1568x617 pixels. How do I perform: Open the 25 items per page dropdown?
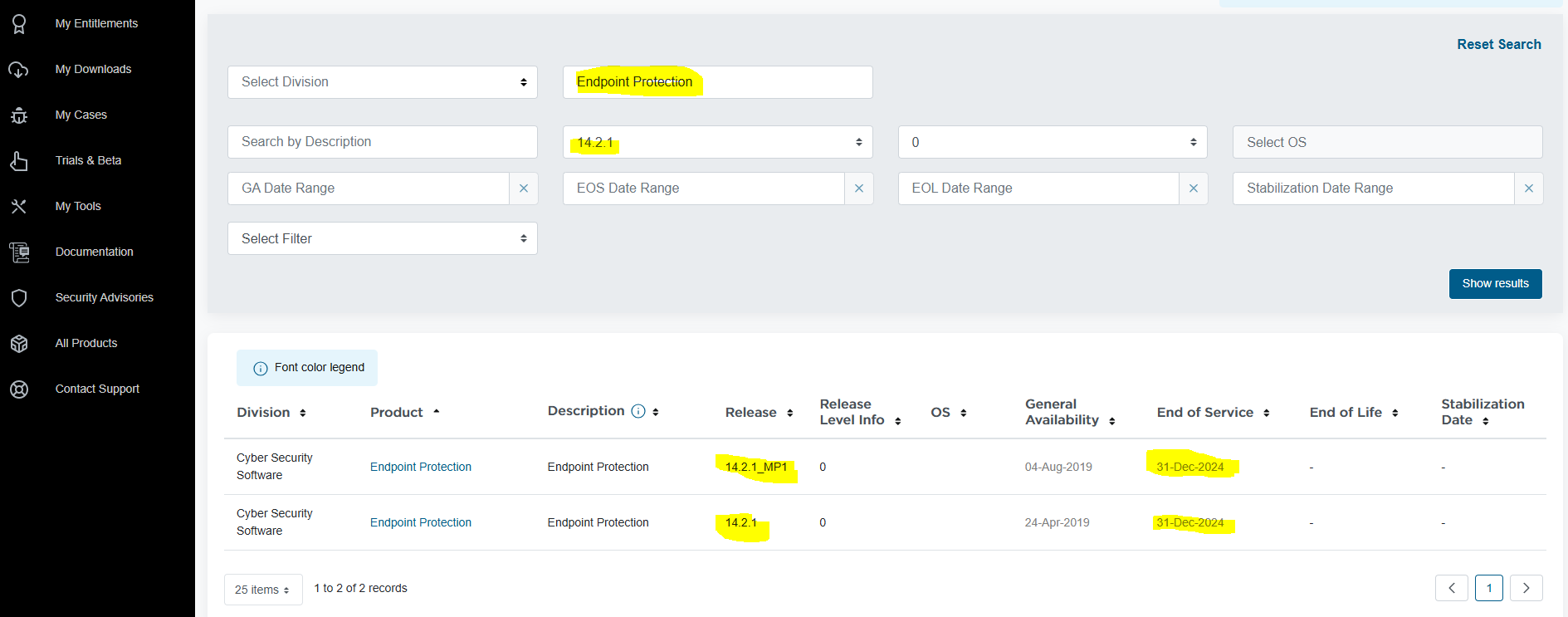[x=263, y=590]
